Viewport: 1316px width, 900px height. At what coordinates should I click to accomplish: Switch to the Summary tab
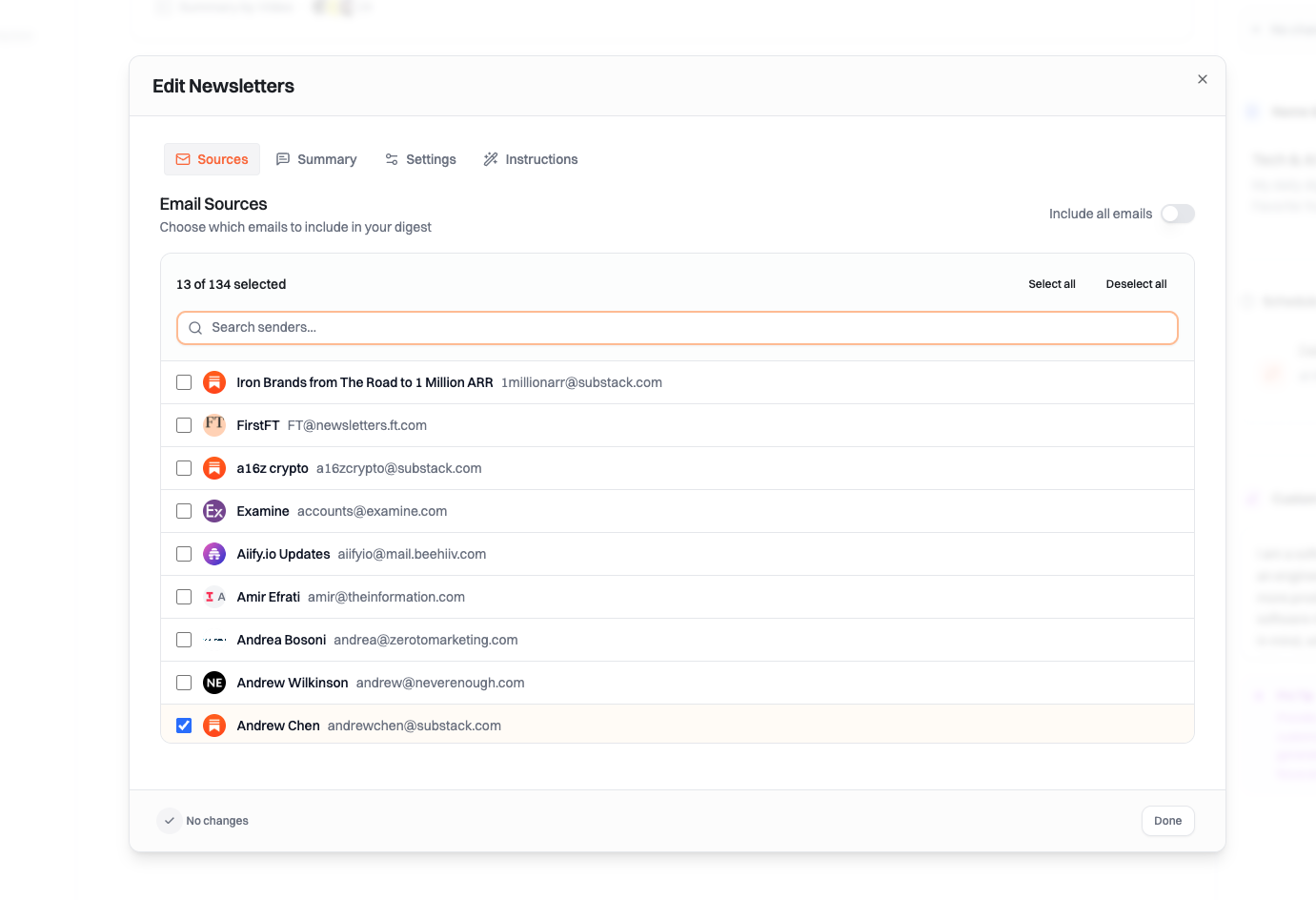[x=316, y=159]
